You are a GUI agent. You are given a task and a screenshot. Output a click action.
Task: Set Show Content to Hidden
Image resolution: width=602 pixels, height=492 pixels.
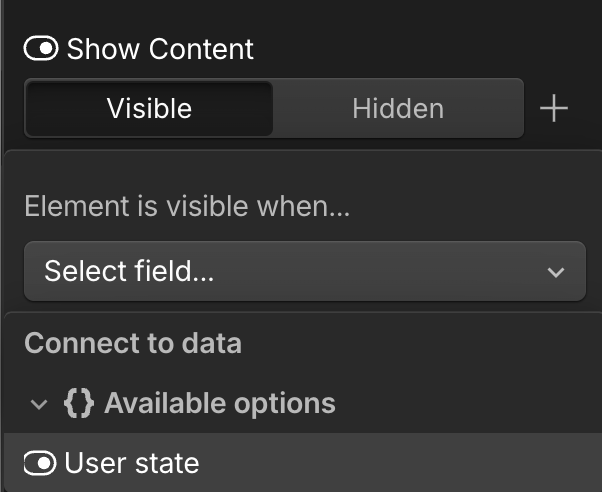click(x=397, y=108)
